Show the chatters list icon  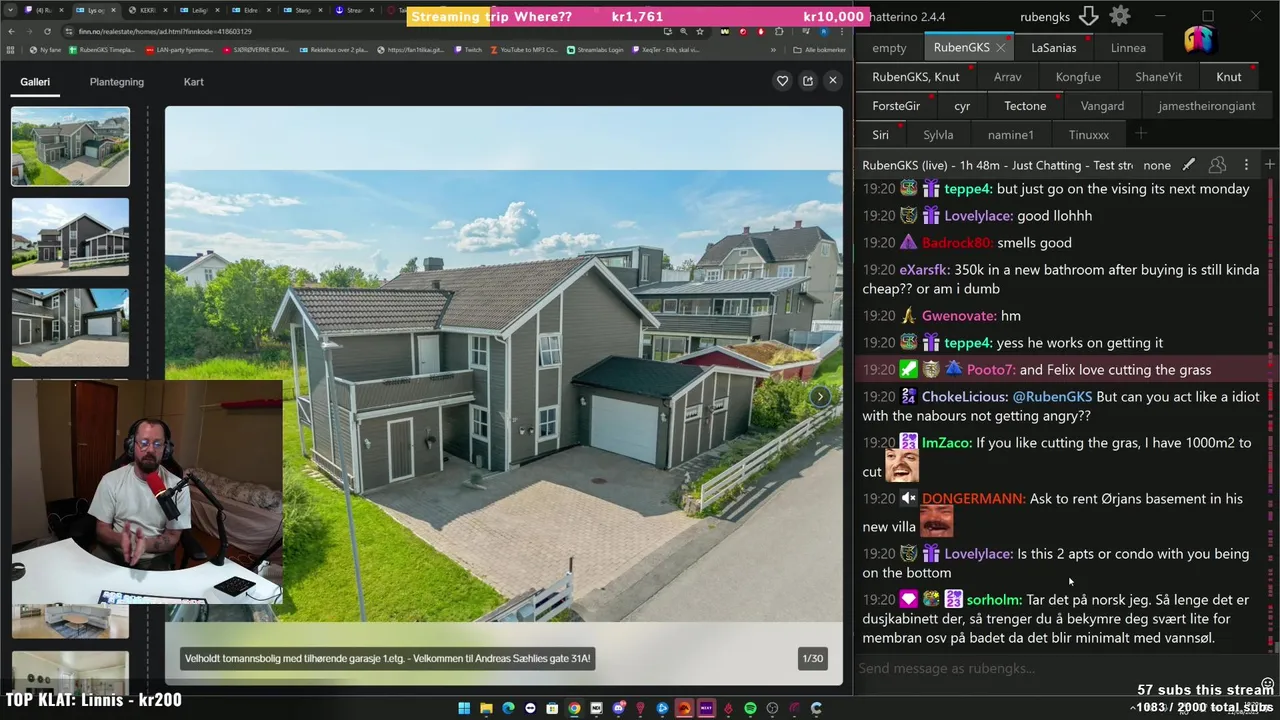tap(1217, 165)
